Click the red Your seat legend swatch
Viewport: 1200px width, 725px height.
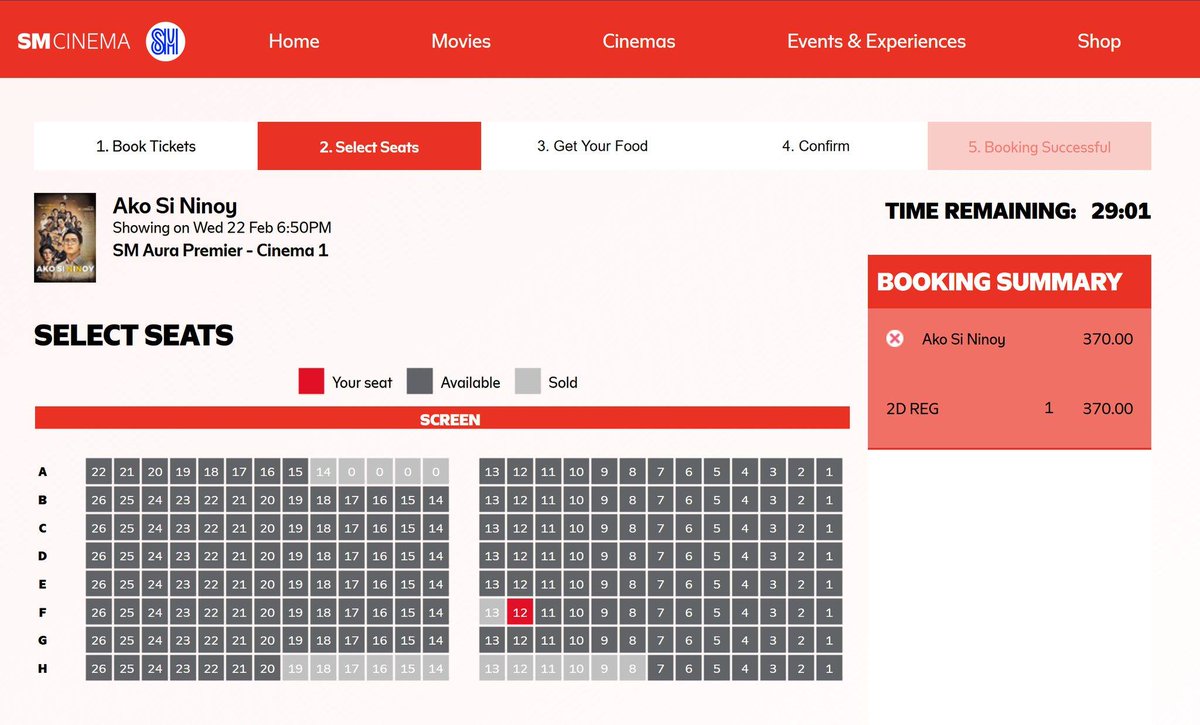coord(311,381)
